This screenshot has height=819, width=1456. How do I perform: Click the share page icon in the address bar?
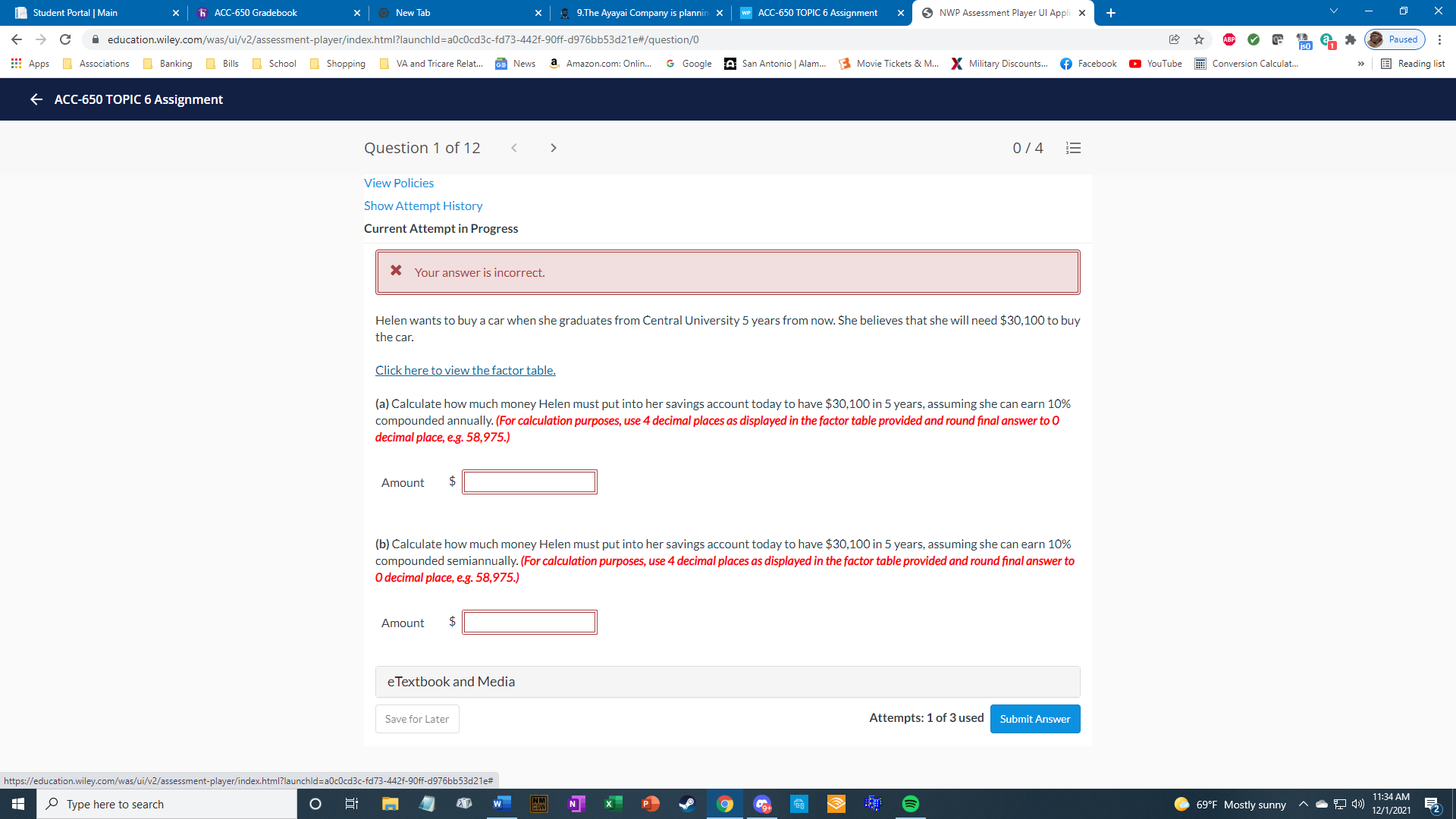click(1174, 39)
